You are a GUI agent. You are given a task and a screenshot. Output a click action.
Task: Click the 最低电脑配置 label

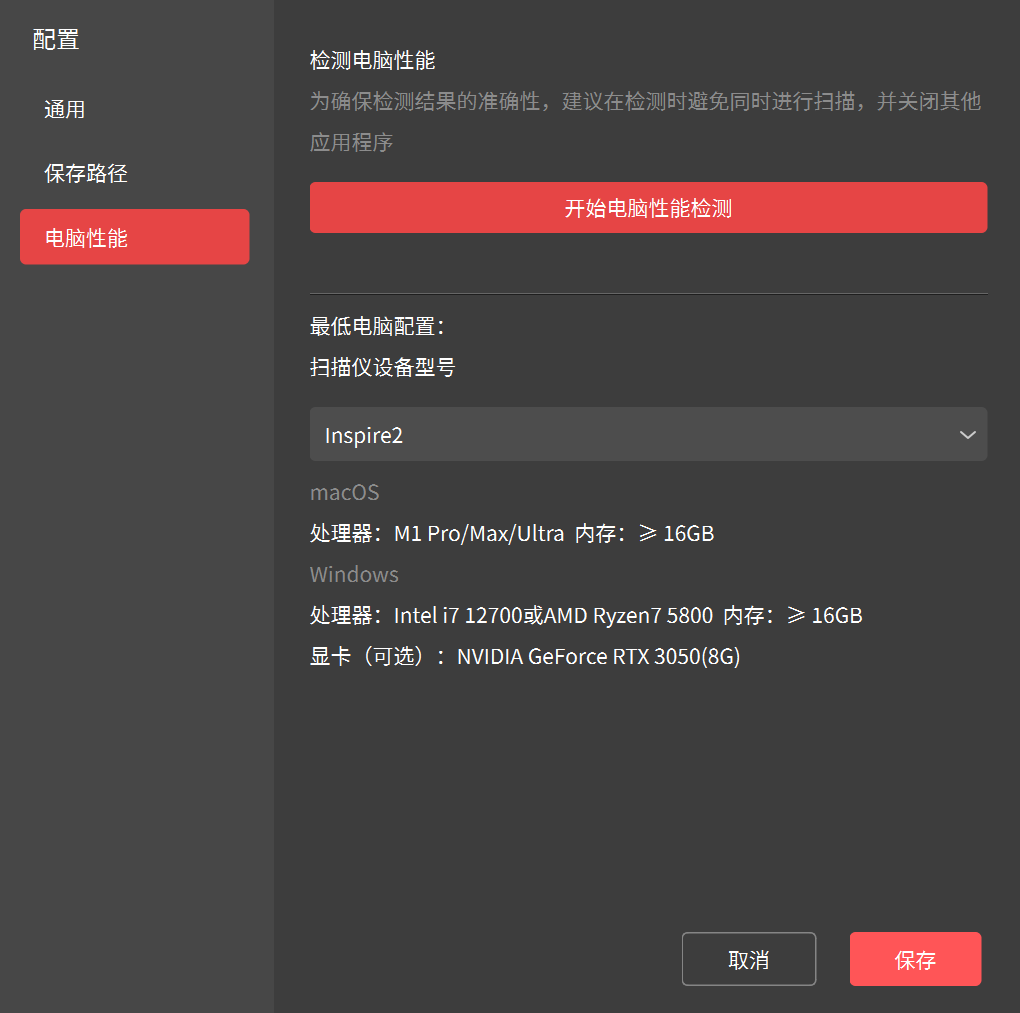point(377,327)
